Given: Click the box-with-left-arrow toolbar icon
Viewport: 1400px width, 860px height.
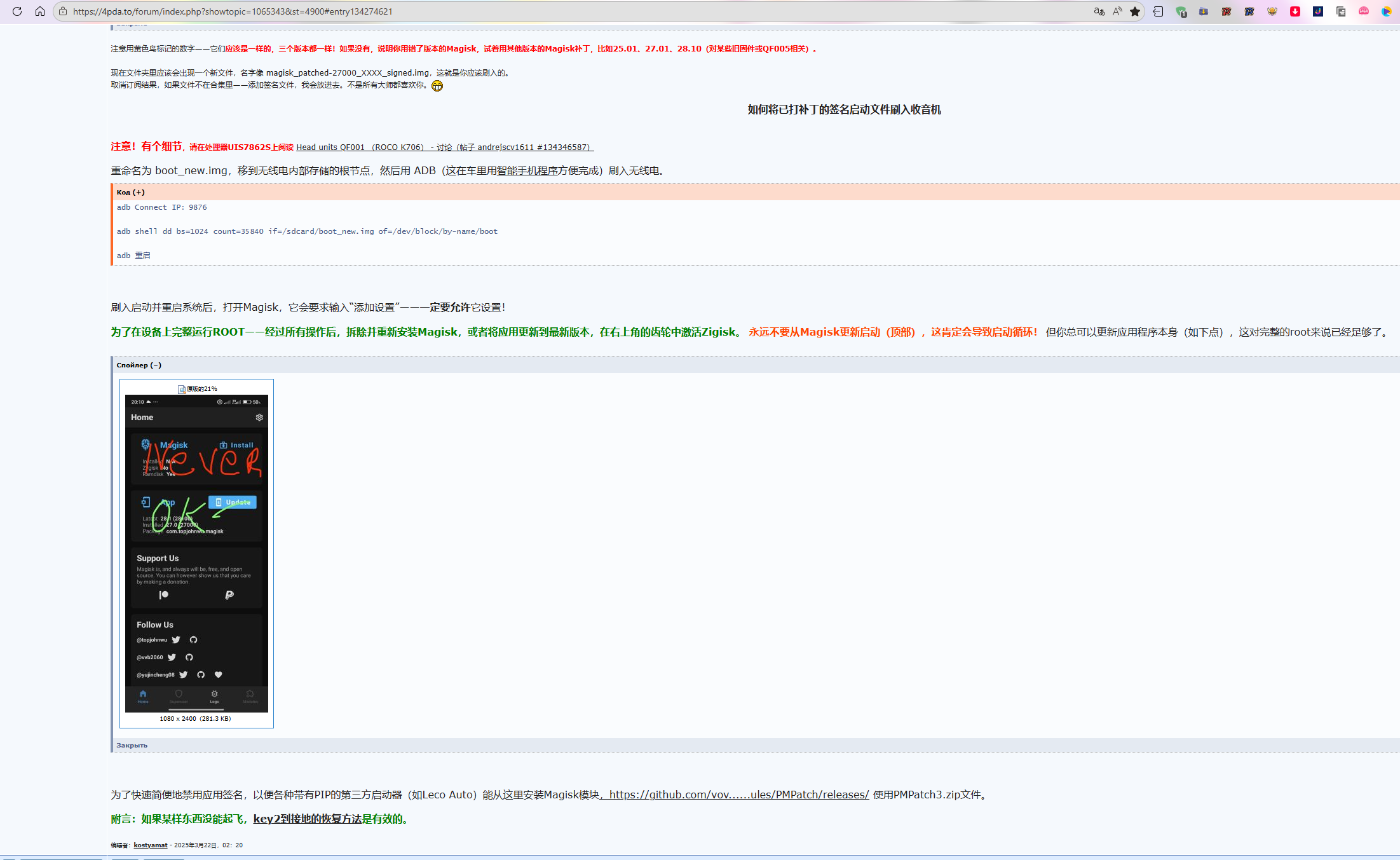Looking at the screenshot, I should 1158,11.
